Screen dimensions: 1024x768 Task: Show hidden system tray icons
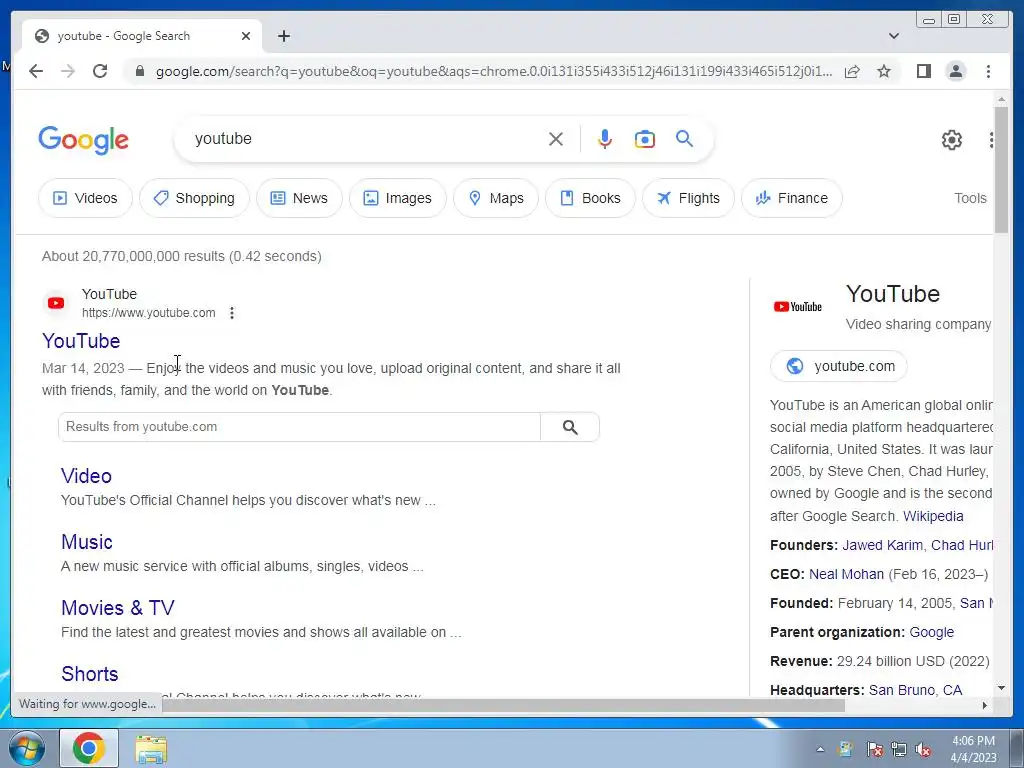click(x=820, y=749)
